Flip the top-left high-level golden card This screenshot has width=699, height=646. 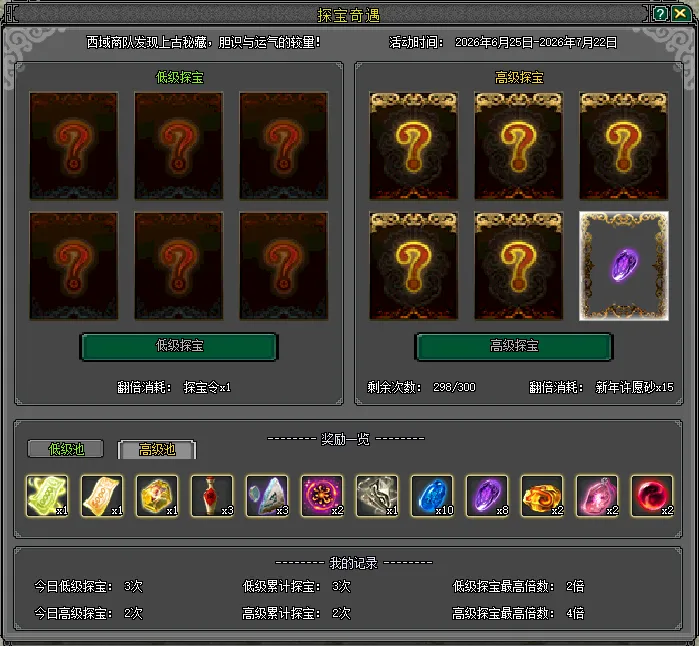(x=414, y=146)
